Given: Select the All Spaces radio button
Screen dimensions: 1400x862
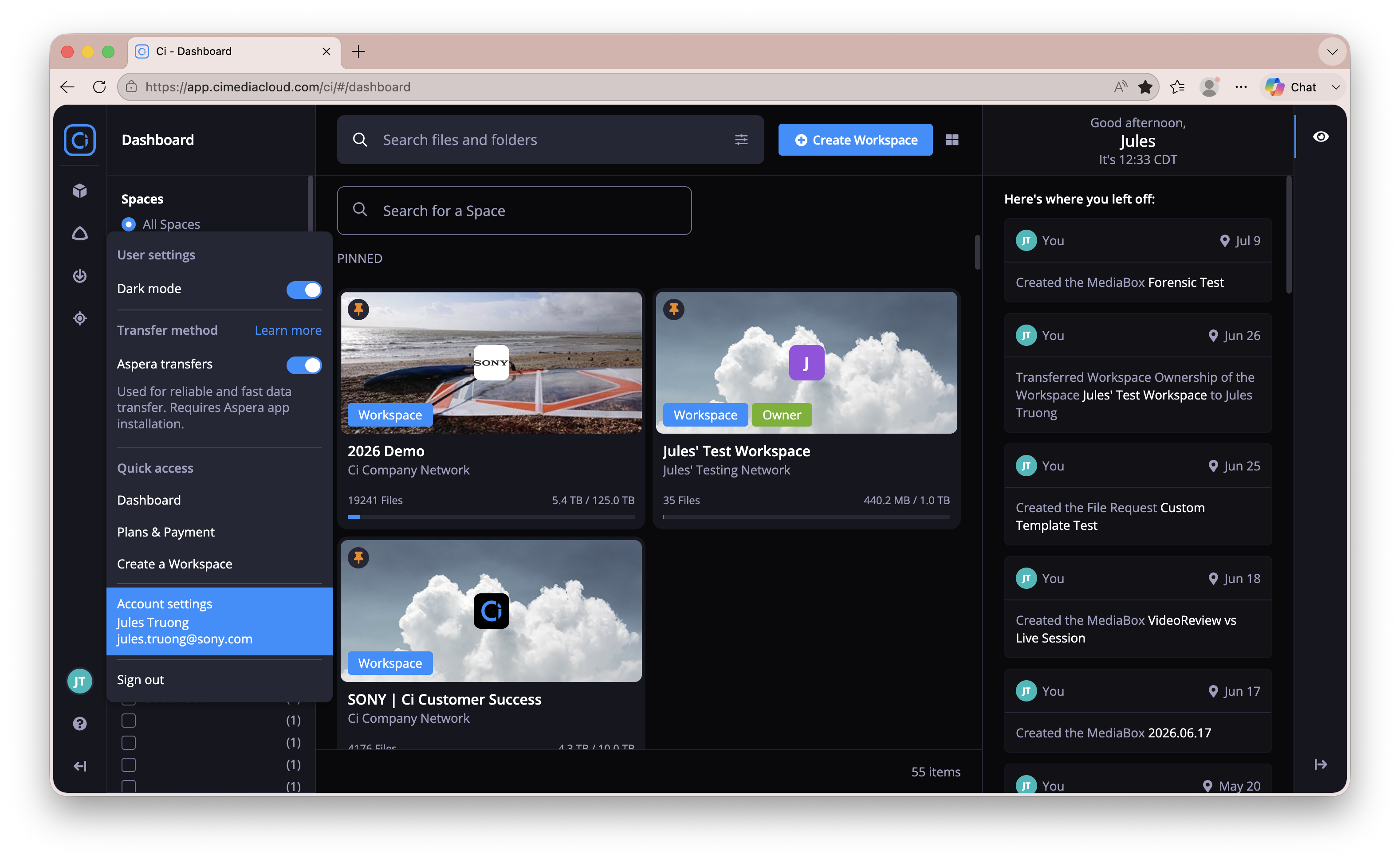Looking at the screenshot, I should 129,224.
